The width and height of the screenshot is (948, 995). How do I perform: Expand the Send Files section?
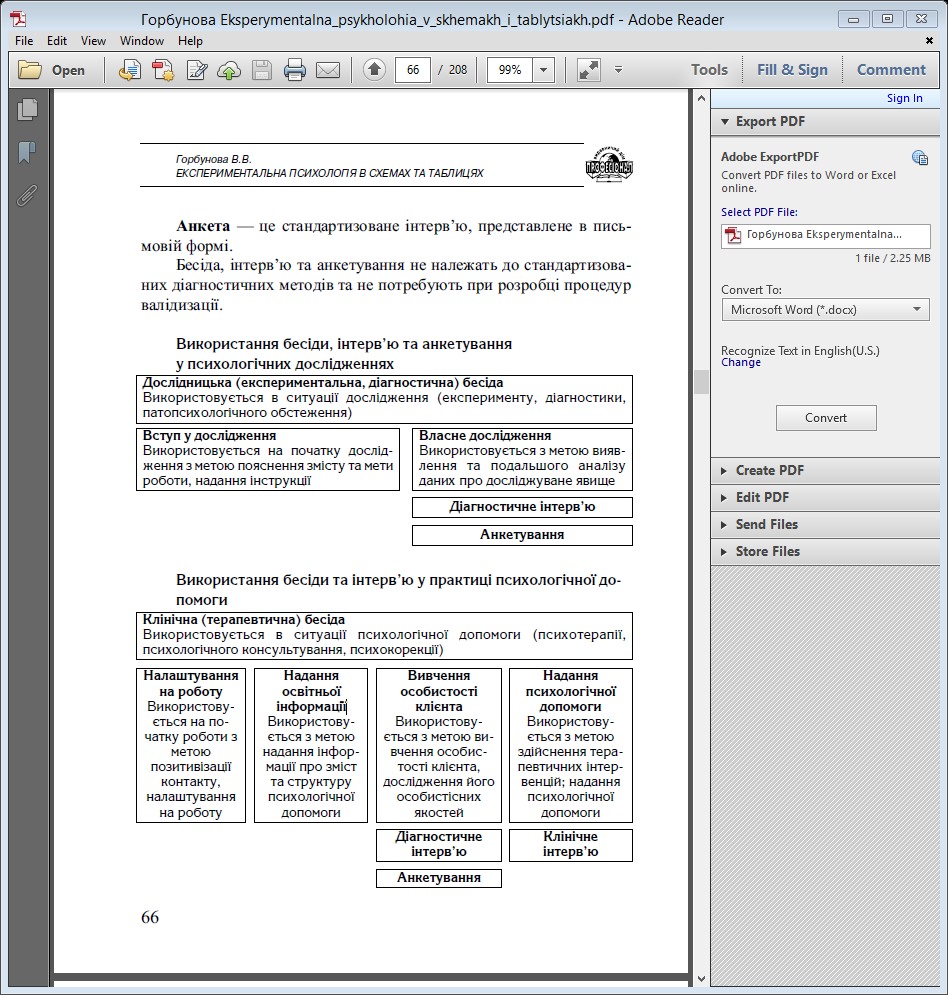pyautogui.click(x=767, y=524)
